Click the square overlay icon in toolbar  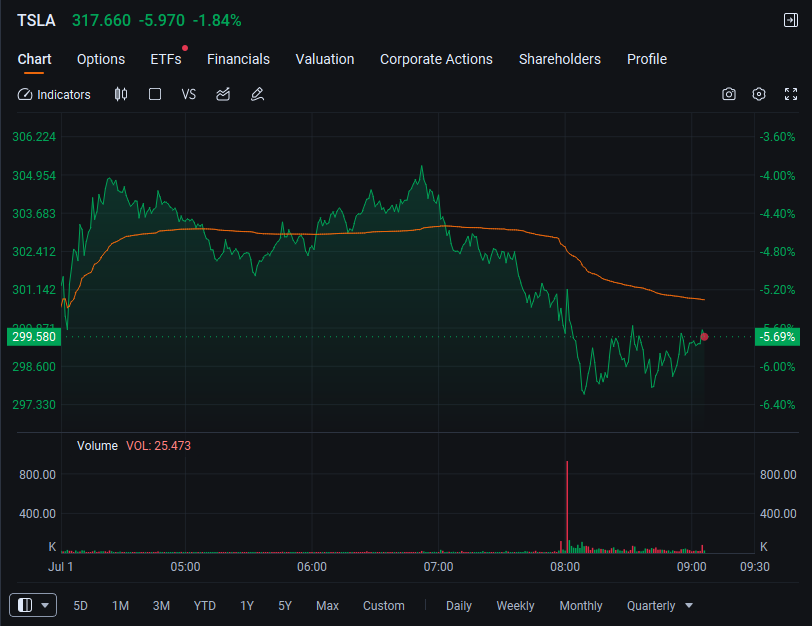point(155,94)
